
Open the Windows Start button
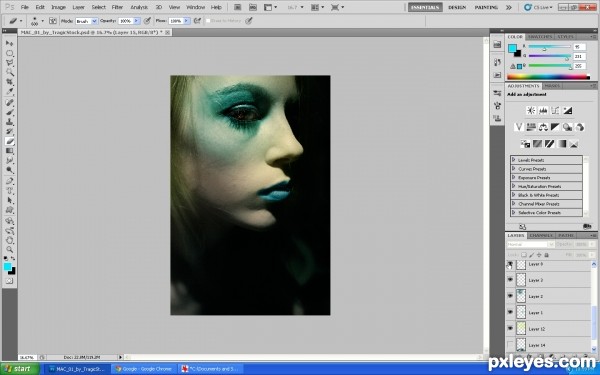coord(20,369)
